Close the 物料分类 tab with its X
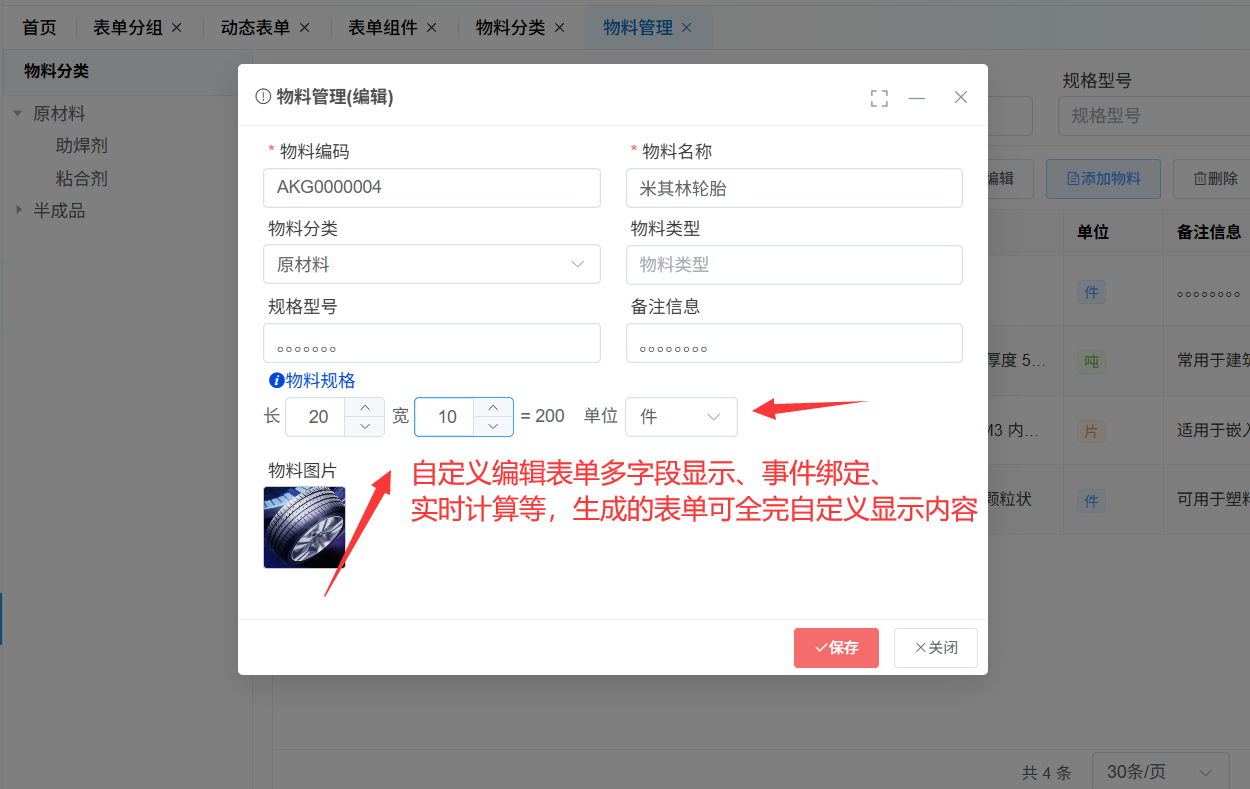This screenshot has width=1250, height=789. click(560, 28)
